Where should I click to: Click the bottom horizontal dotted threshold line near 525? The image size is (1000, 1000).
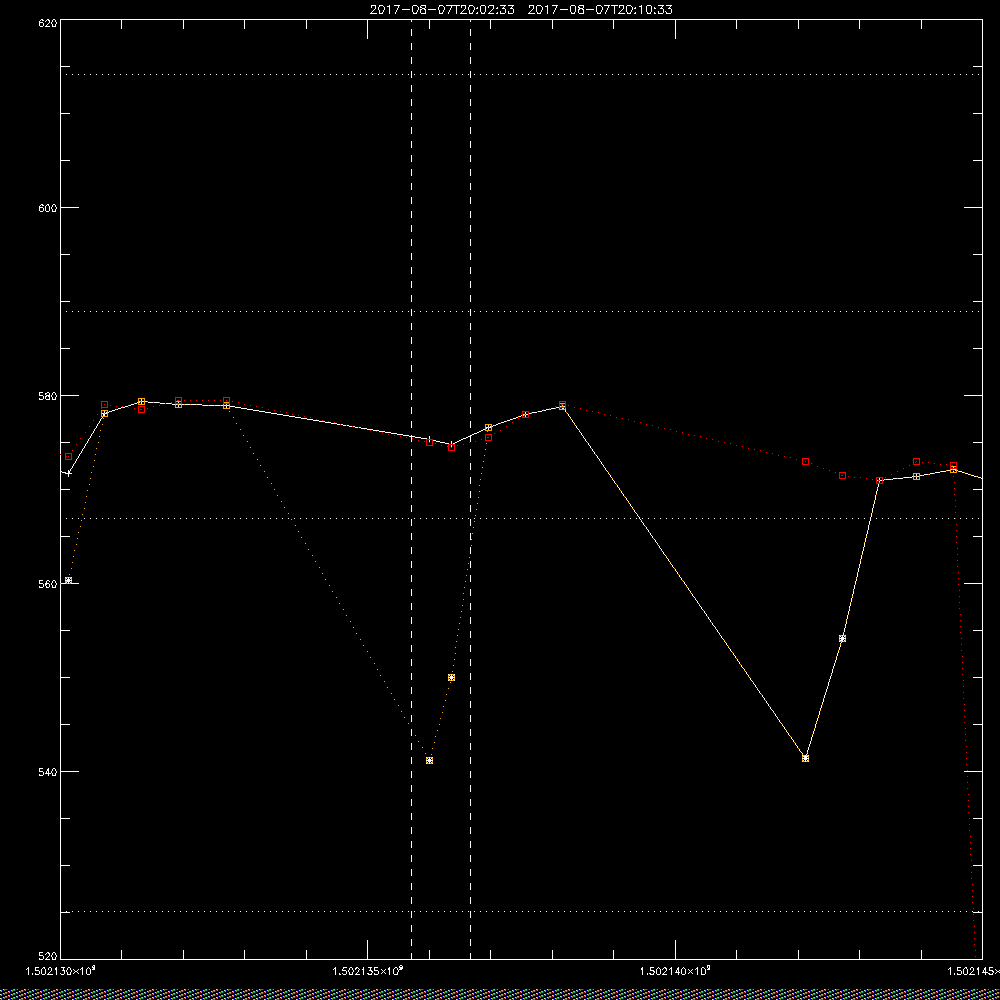click(x=521, y=911)
